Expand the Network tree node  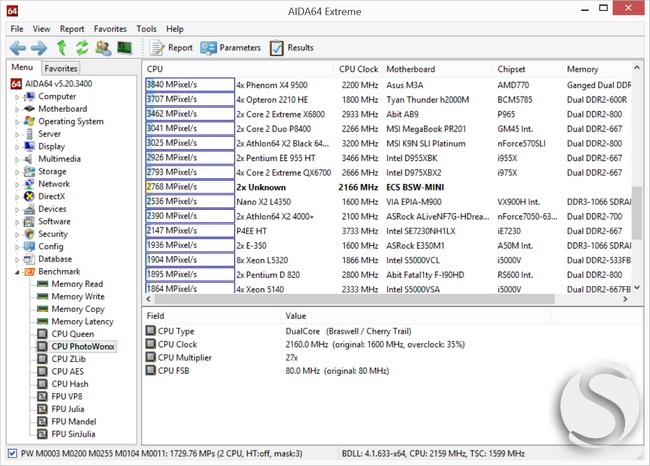coord(17,184)
